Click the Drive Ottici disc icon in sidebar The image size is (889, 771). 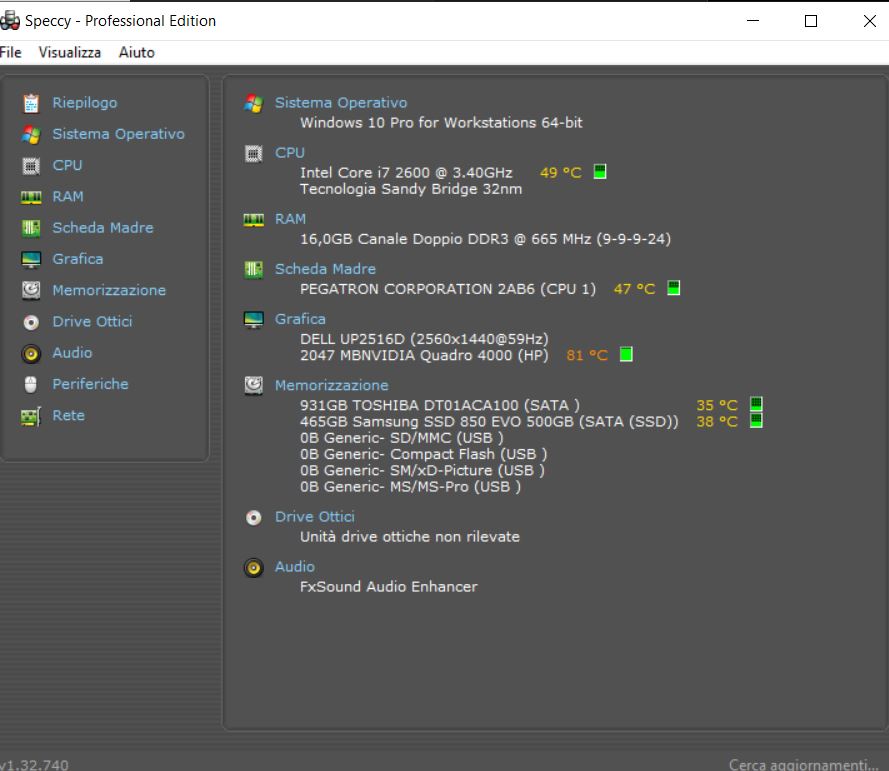click(x=31, y=322)
